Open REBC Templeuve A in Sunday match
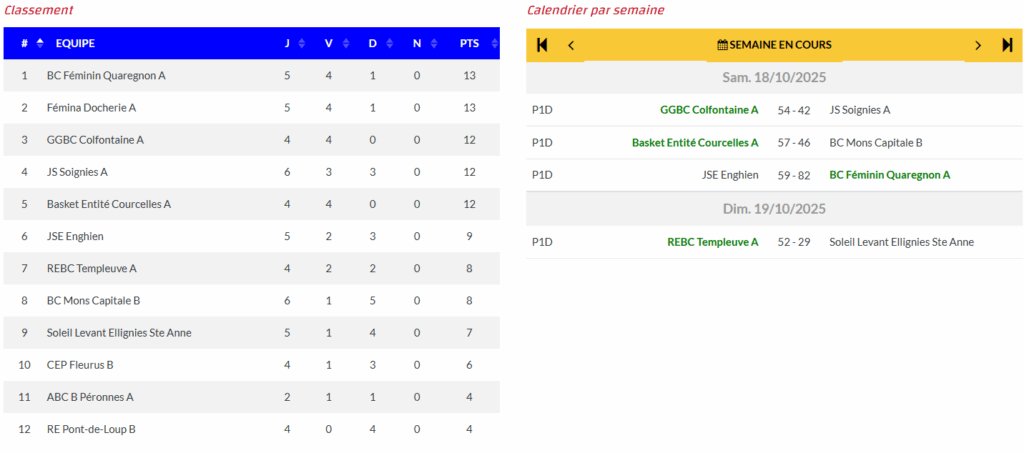1024x453 pixels. (712, 242)
